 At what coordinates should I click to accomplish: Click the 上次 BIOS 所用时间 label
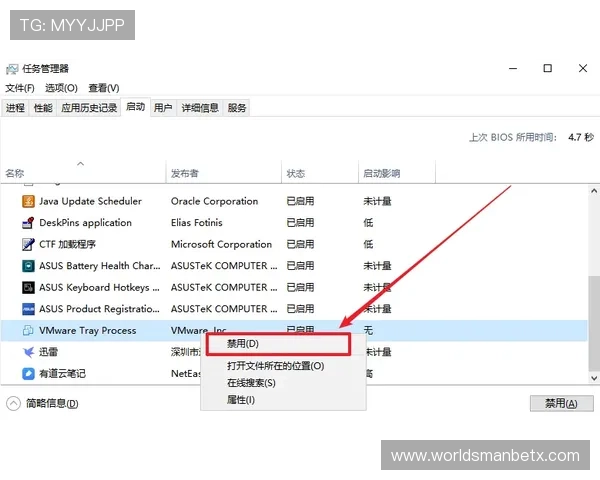point(513,137)
